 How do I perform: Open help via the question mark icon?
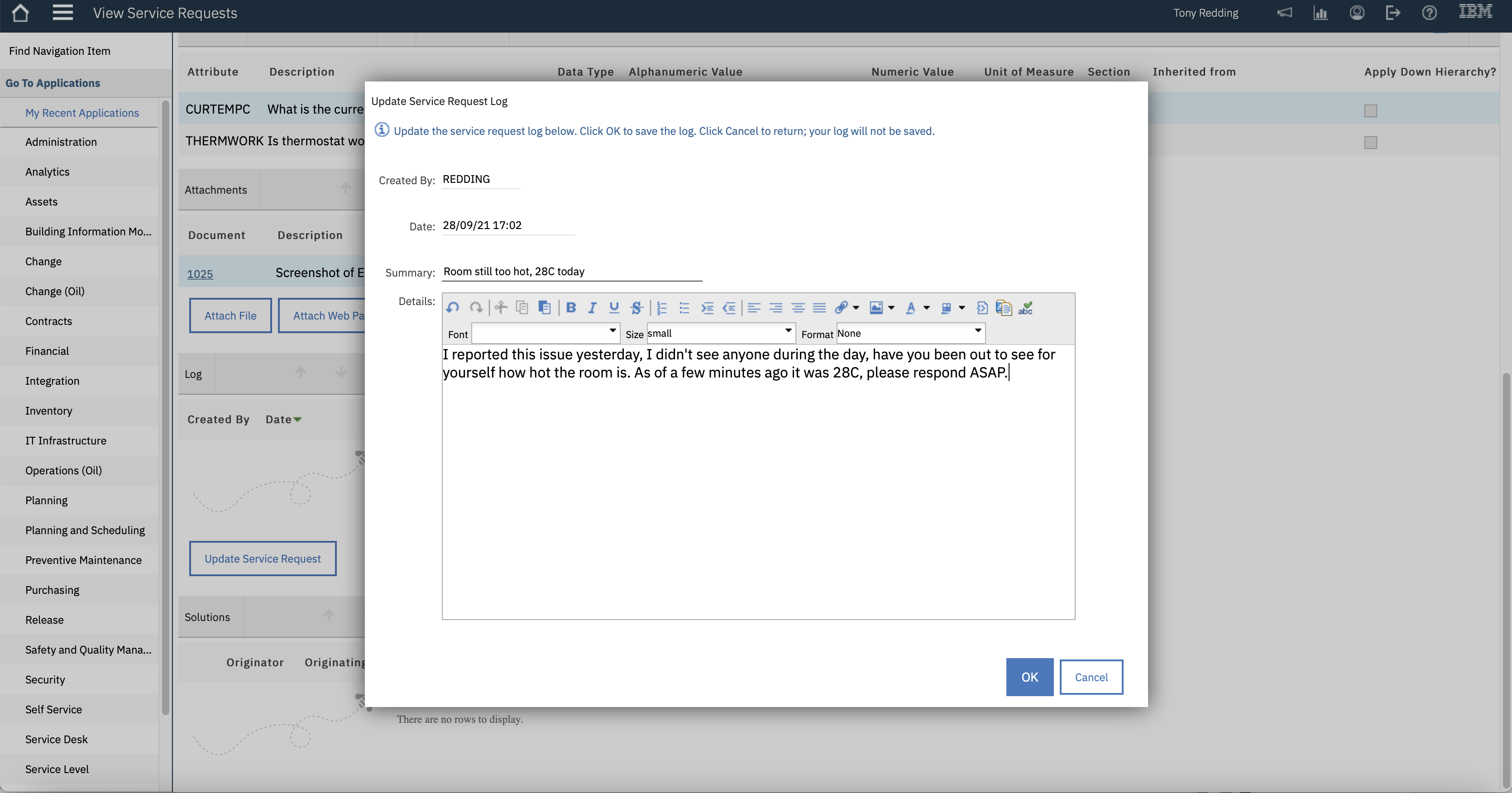1429,12
